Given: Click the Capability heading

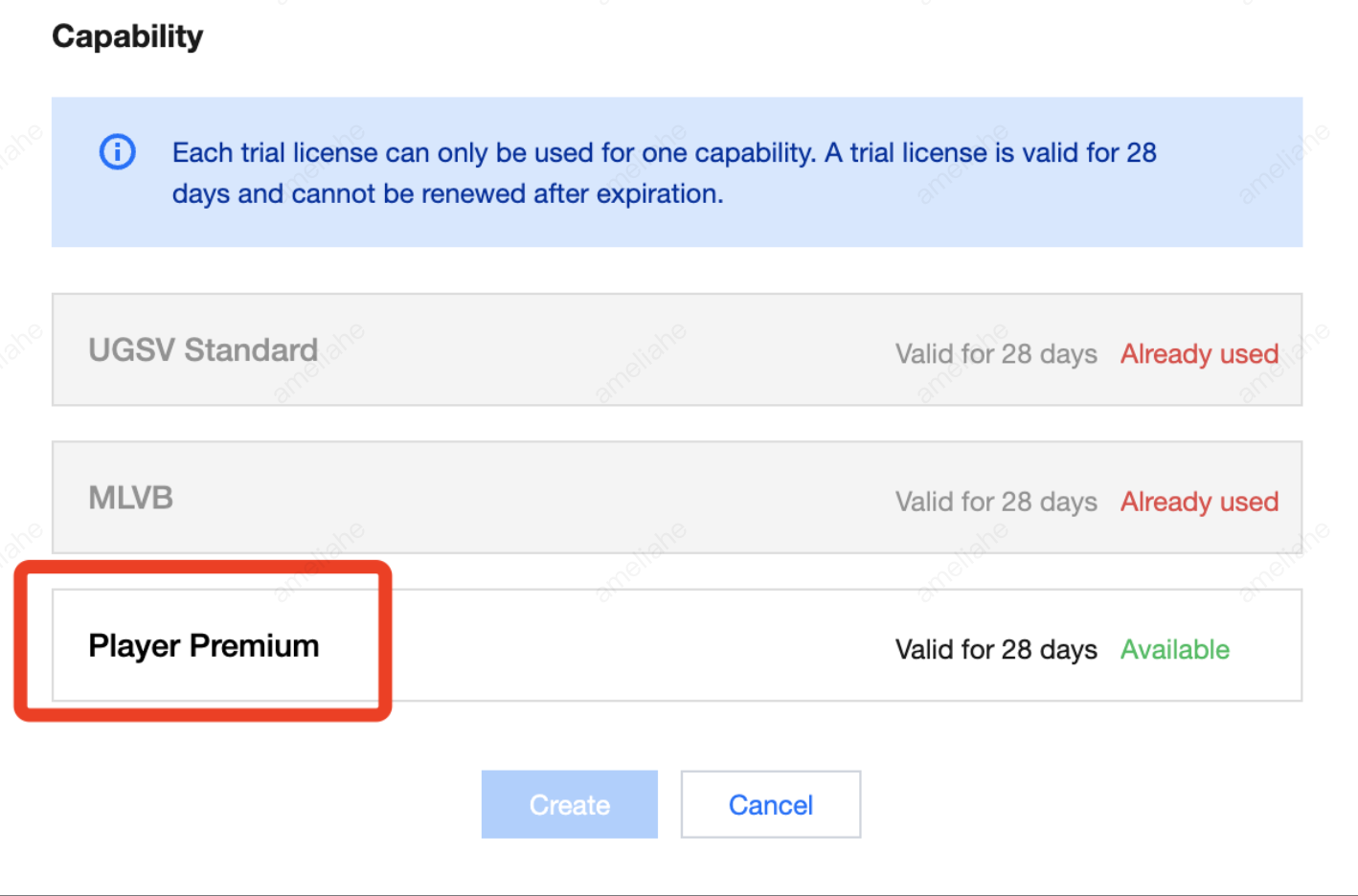Looking at the screenshot, I should (x=127, y=36).
